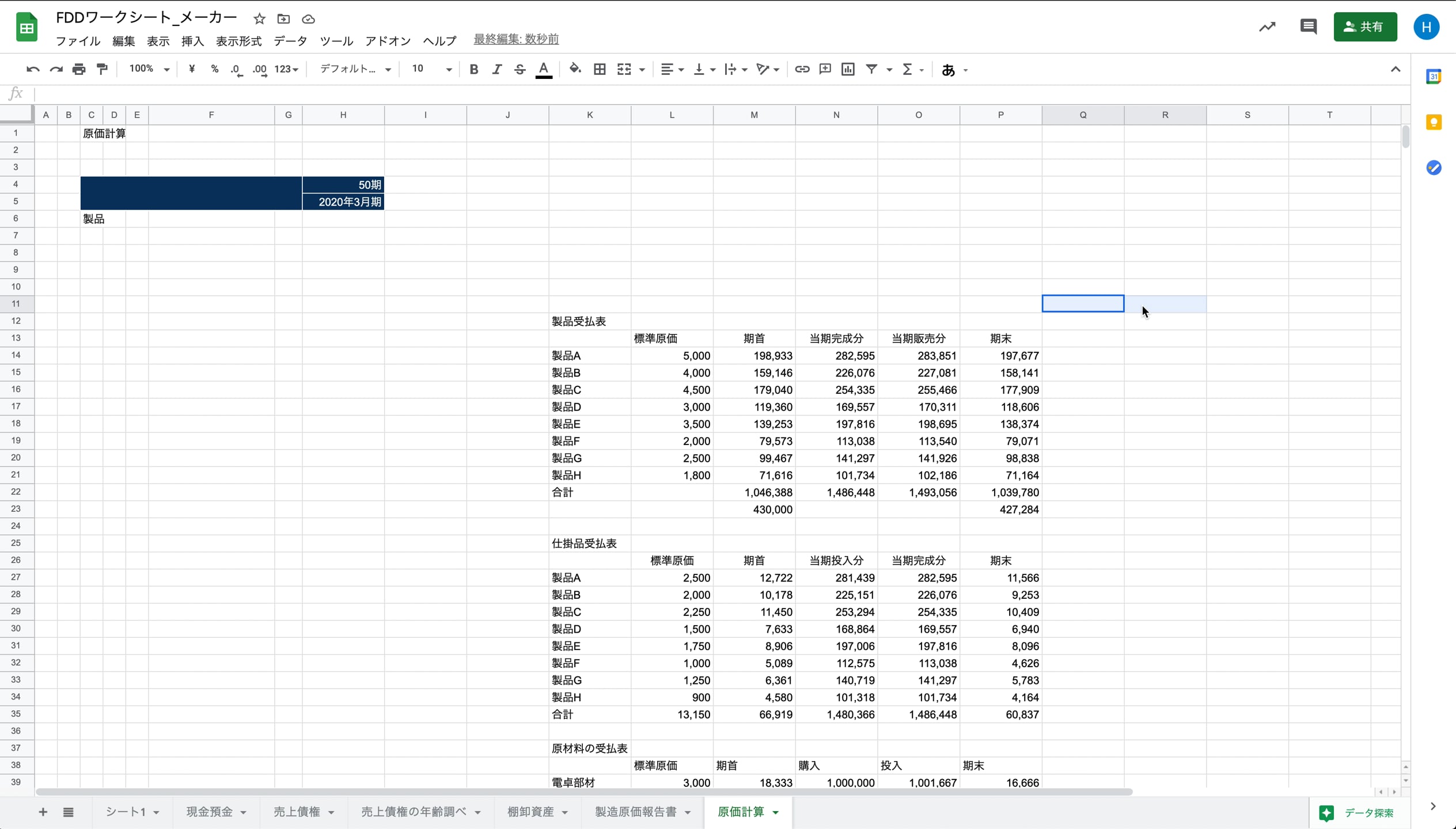Toggle strikethrough formatting
Viewport: 1456px width, 829px height.
coord(519,69)
